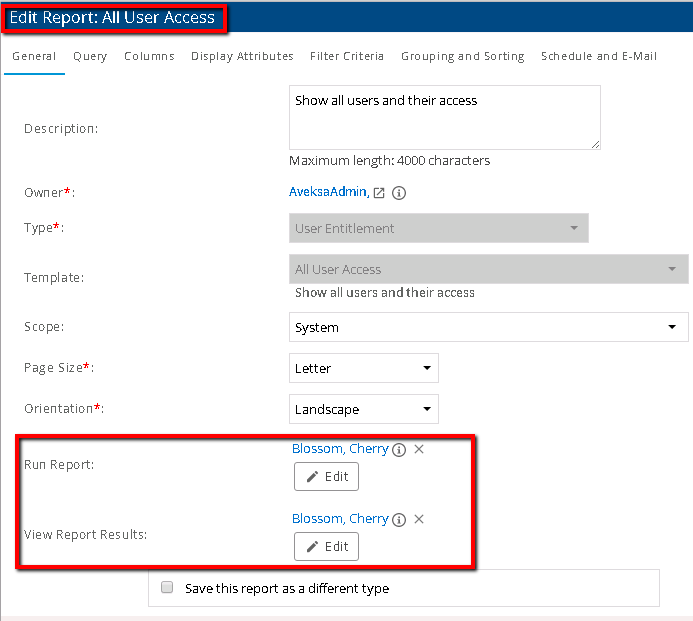The image size is (693, 621).
Task: Open the Columns tab
Action: tap(149, 57)
